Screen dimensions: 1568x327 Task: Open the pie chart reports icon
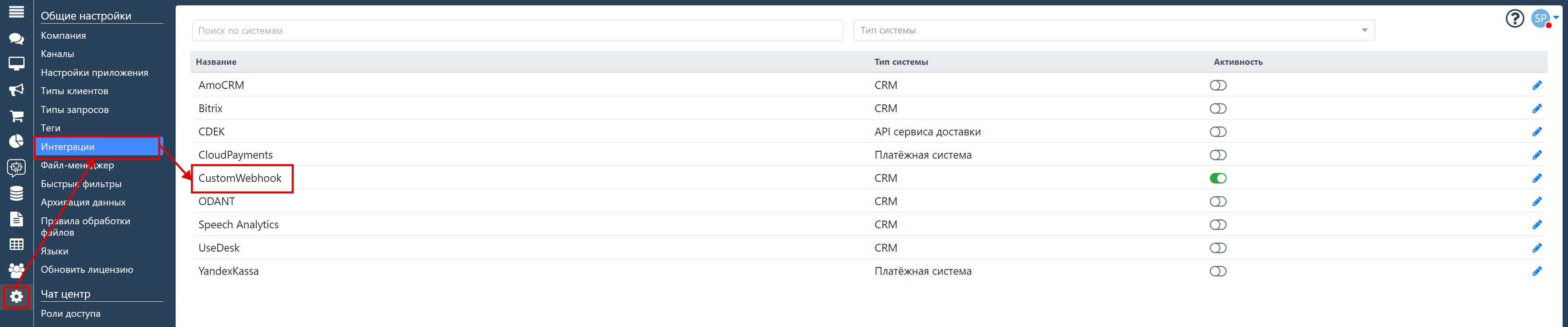pyautogui.click(x=16, y=141)
